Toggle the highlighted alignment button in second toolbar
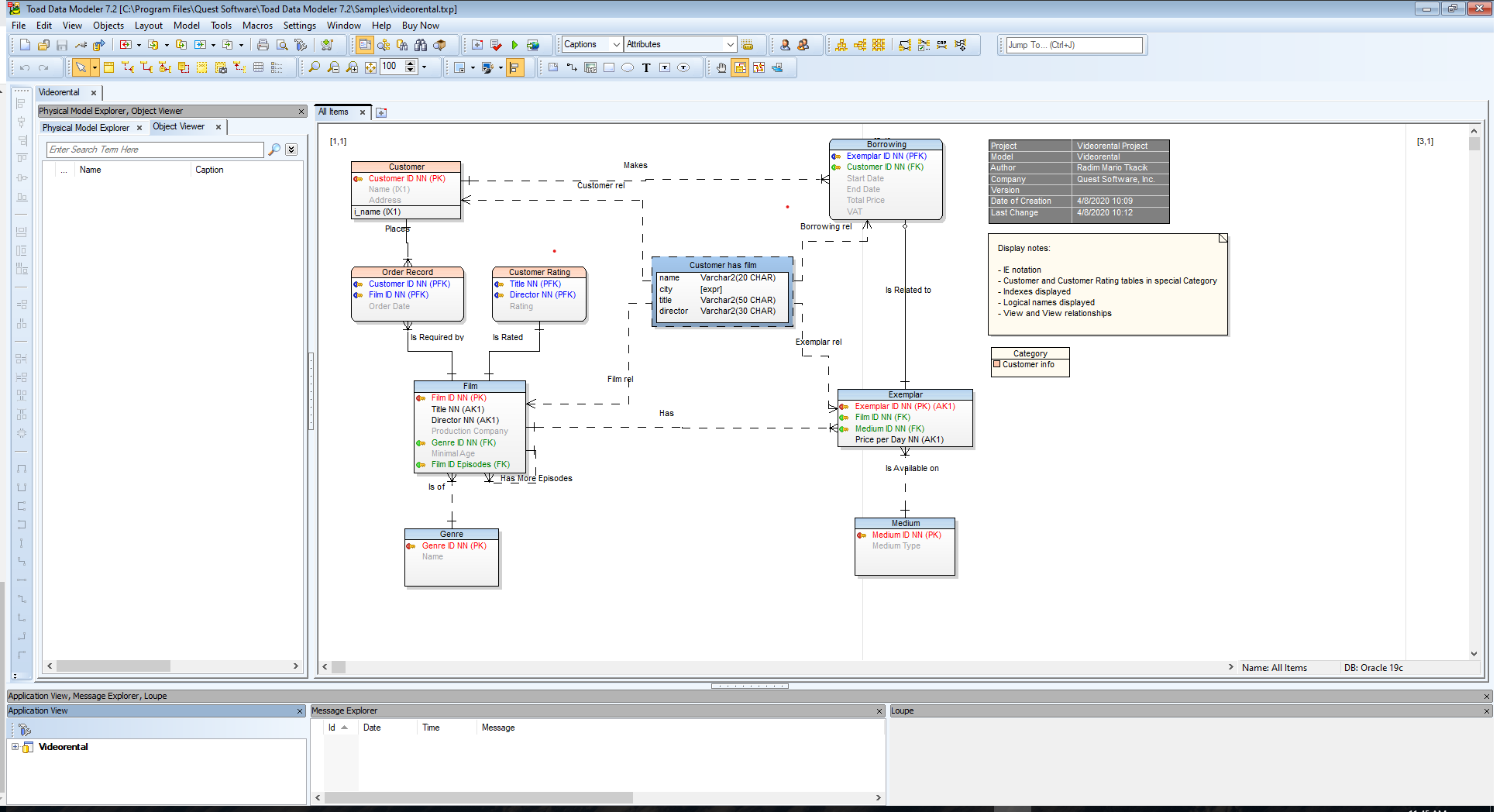Viewport: 1500px width, 812px height. [515, 67]
